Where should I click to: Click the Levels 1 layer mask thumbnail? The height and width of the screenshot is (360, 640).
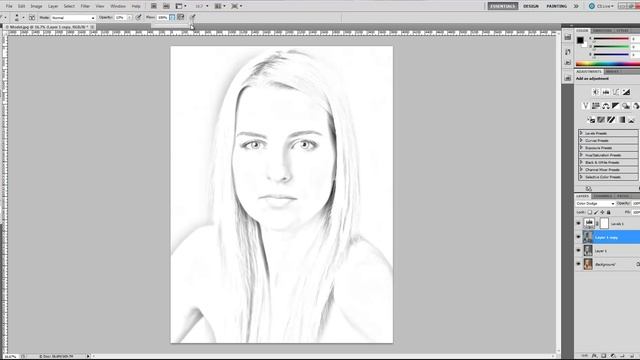(x=604, y=223)
